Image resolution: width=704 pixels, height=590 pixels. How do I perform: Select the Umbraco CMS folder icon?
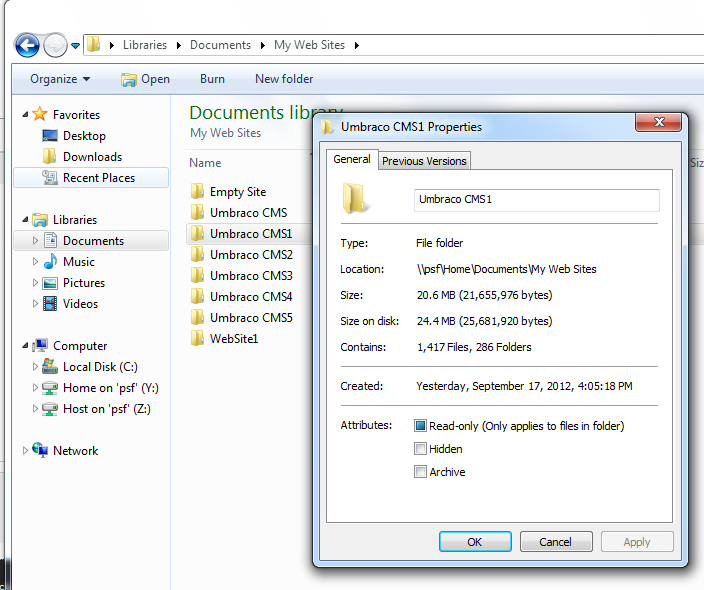click(x=197, y=212)
